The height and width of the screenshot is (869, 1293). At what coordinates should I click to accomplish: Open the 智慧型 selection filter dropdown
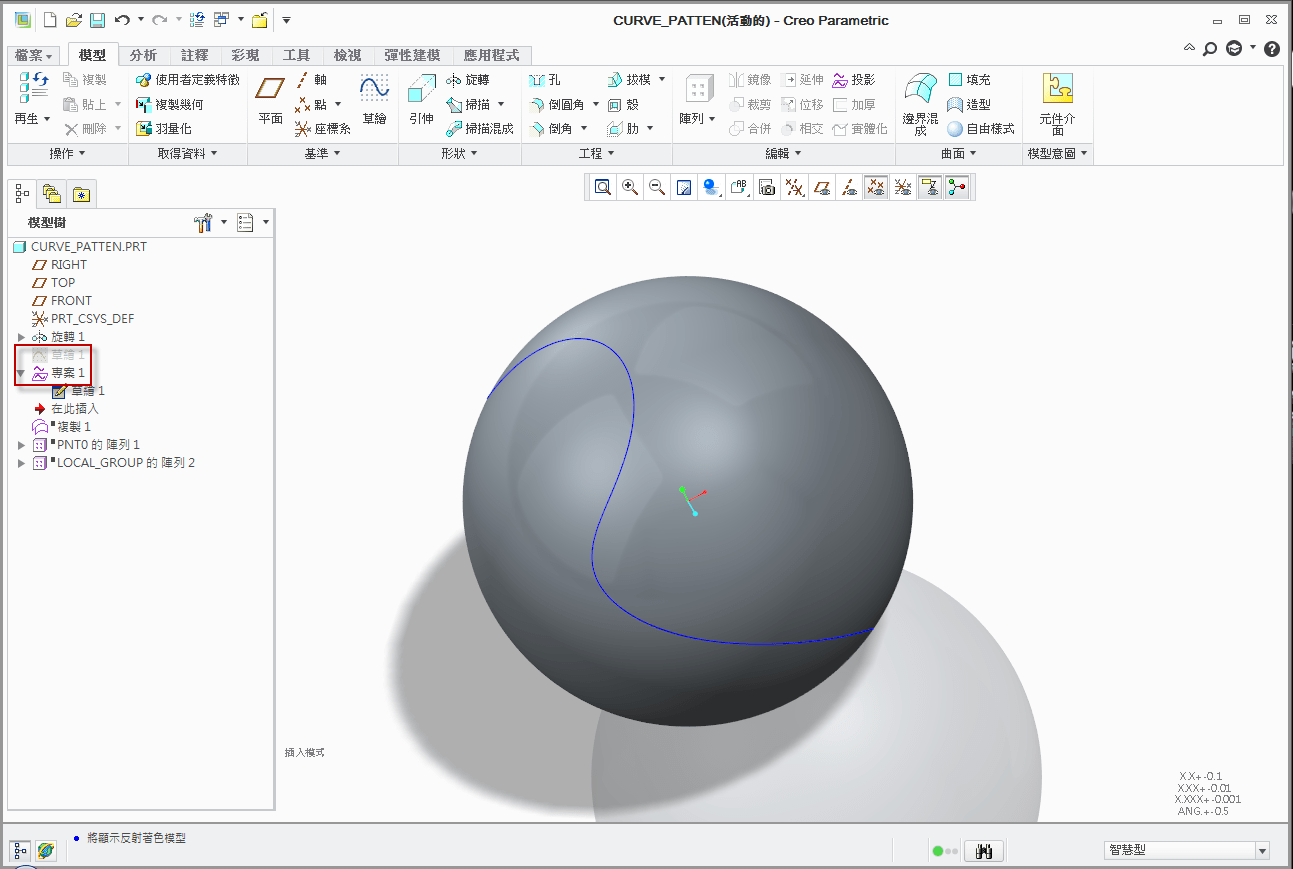(1262, 851)
